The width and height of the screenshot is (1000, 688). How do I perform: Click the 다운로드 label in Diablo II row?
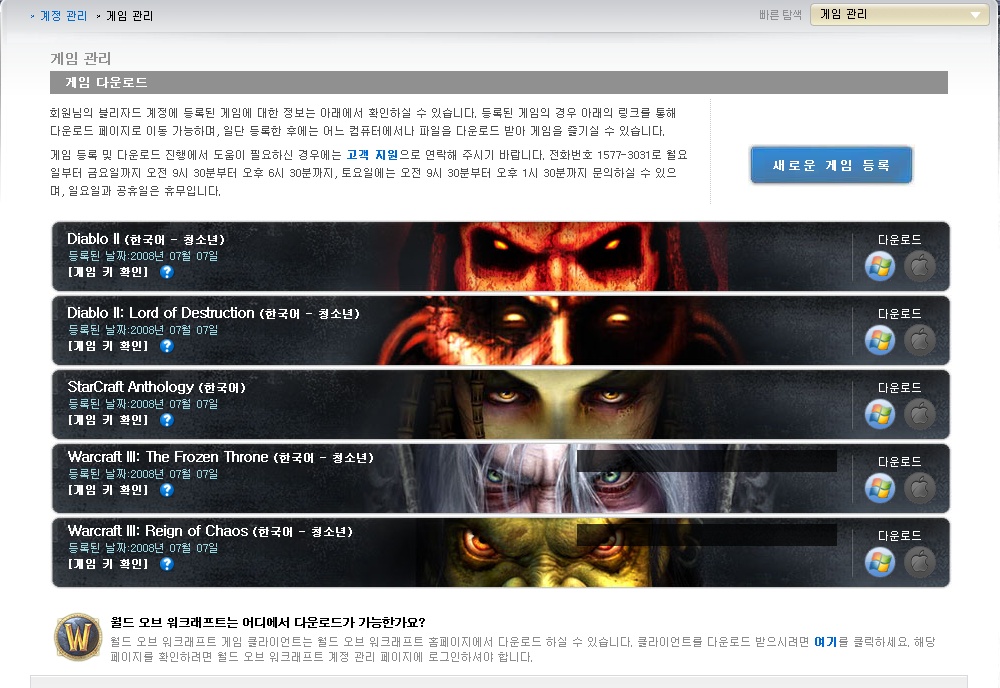899,240
